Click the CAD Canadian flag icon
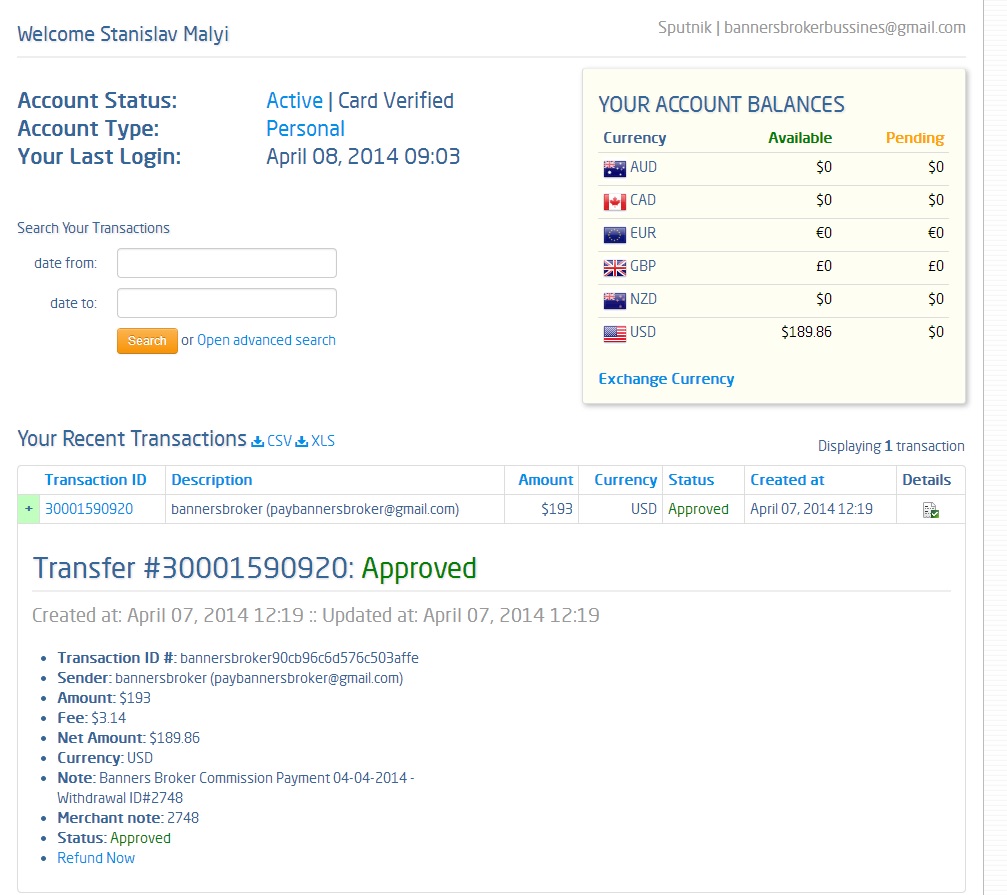The height and width of the screenshot is (895, 1007). (x=615, y=202)
